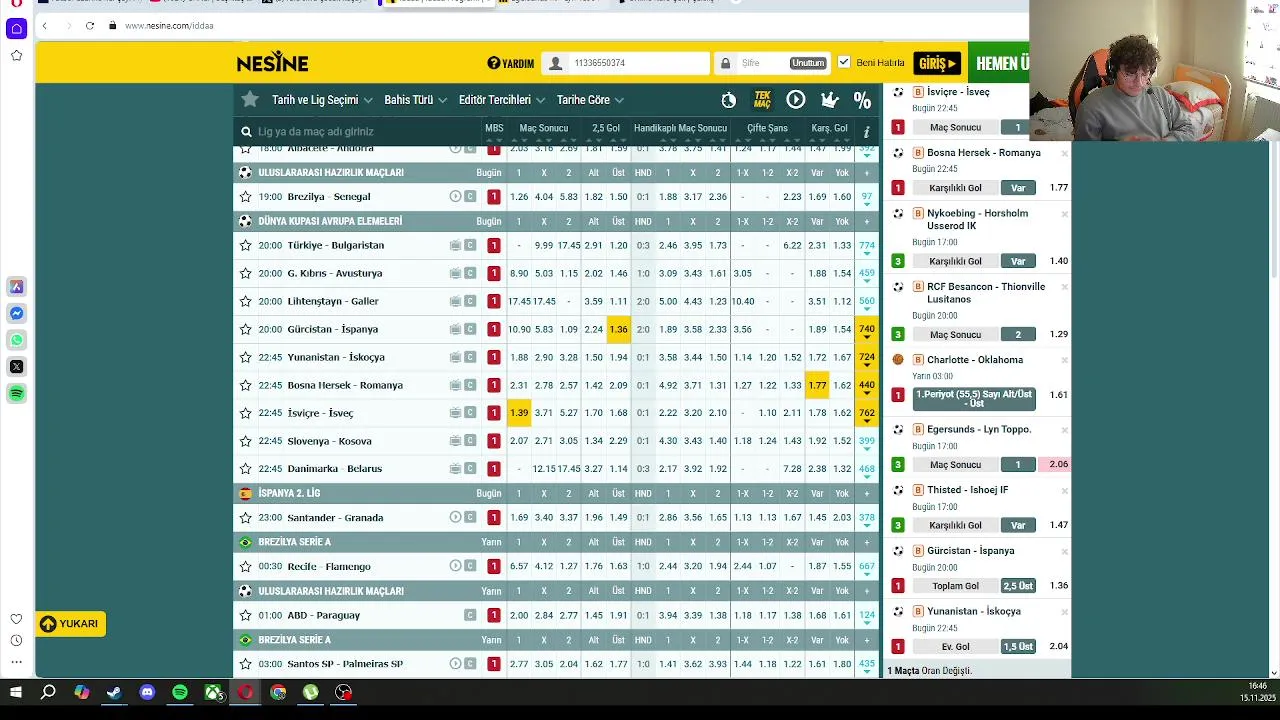
Task: Click the Unuttum forgot password button
Action: tap(808, 63)
